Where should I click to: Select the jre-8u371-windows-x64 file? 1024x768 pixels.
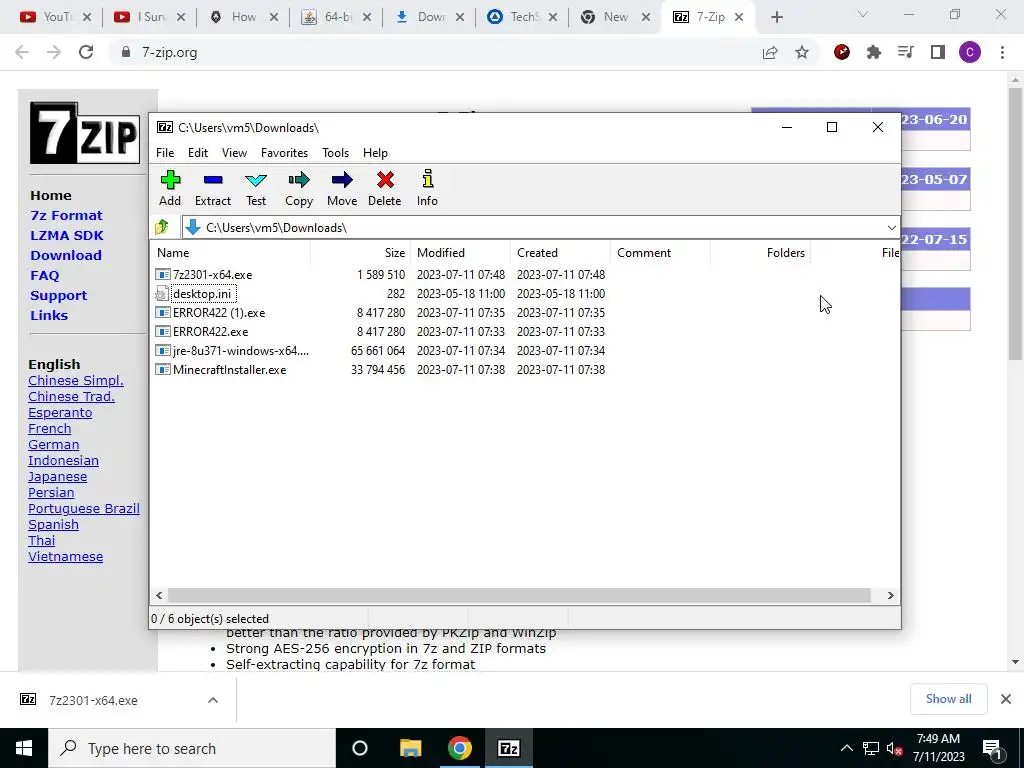[241, 351]
